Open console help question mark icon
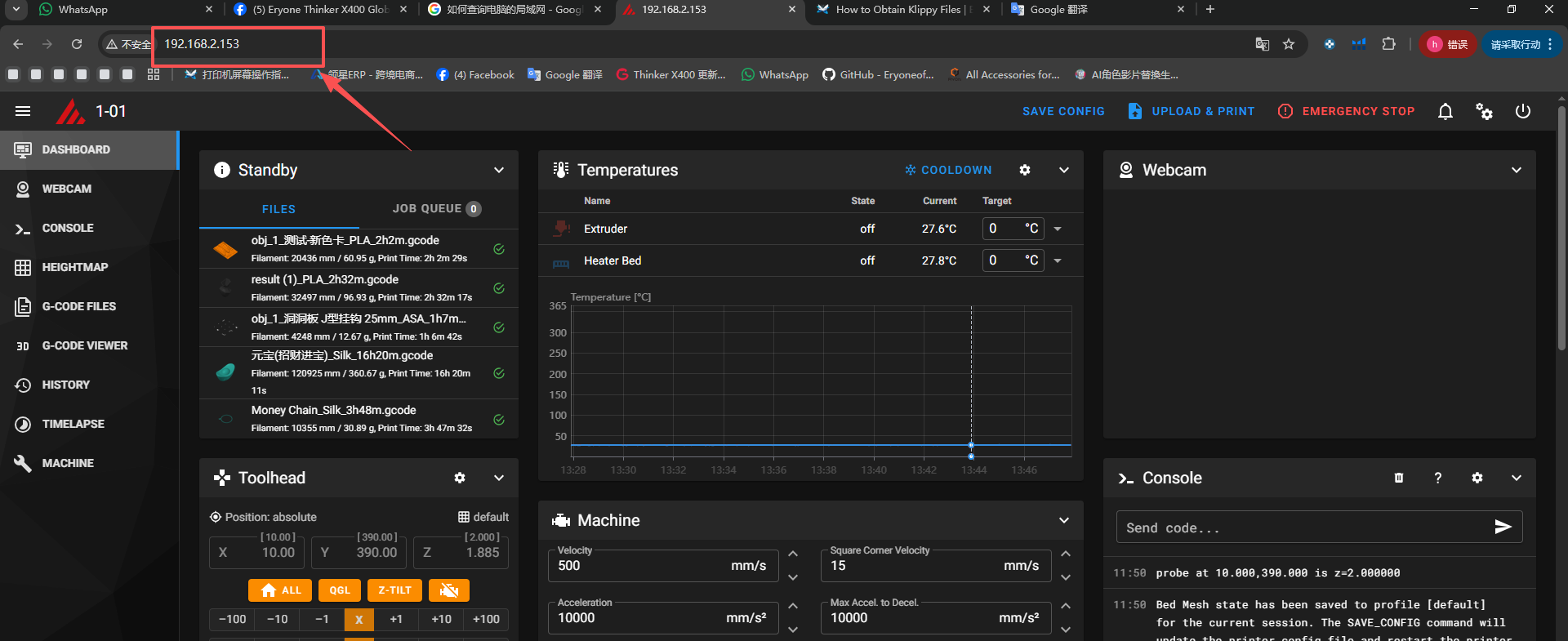Screen dimensions: 1568x641 [x=1437, y=479]
